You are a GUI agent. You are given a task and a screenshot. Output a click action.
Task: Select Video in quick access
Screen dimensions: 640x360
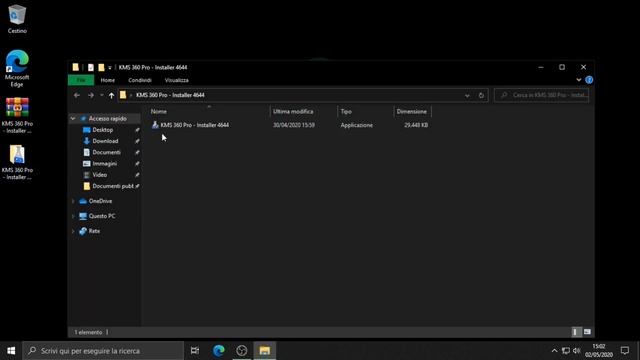point(100,175)
